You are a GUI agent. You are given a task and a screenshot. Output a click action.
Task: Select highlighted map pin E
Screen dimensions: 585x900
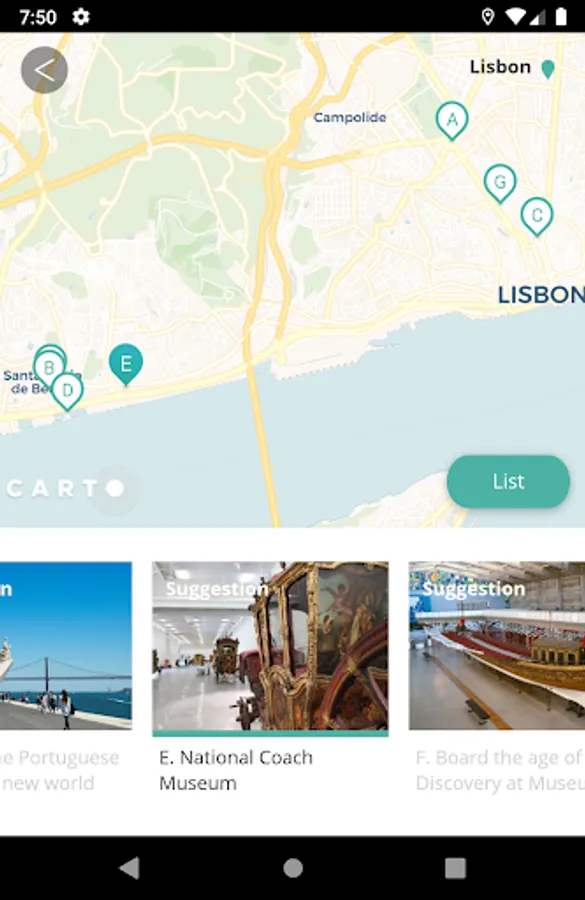[126, 364]
